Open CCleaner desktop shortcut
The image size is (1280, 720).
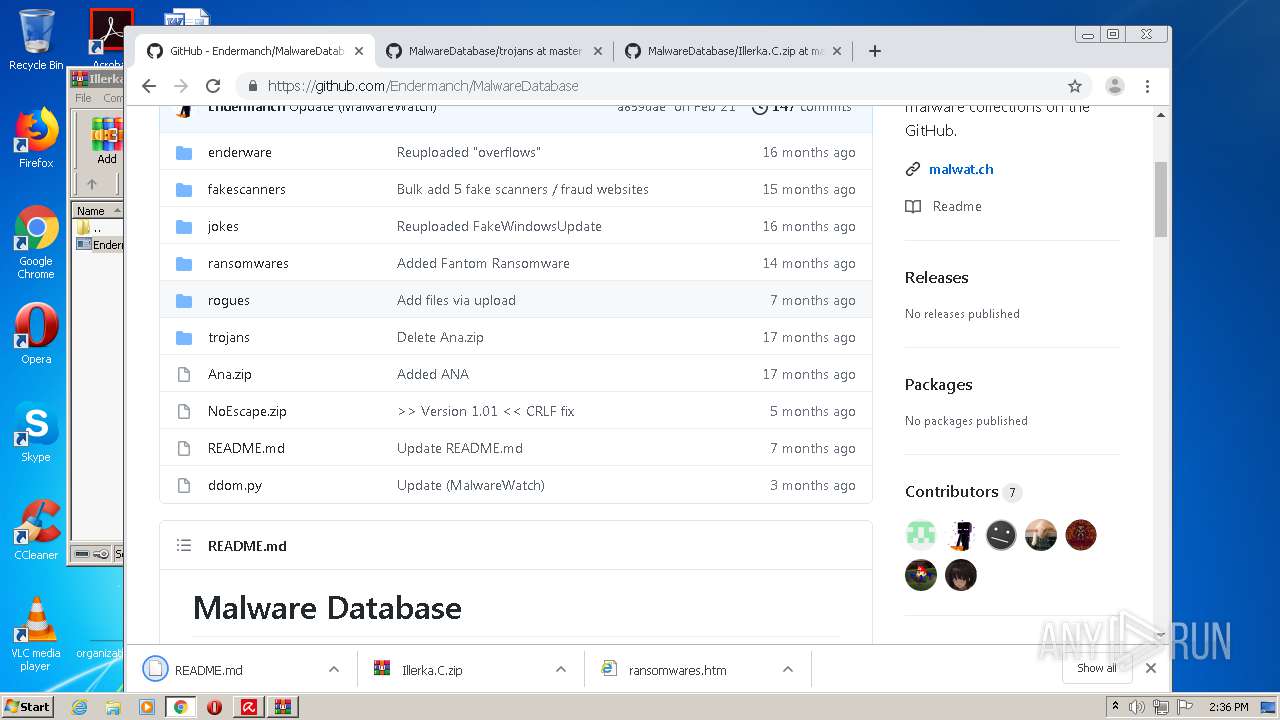tap(36, 530)
